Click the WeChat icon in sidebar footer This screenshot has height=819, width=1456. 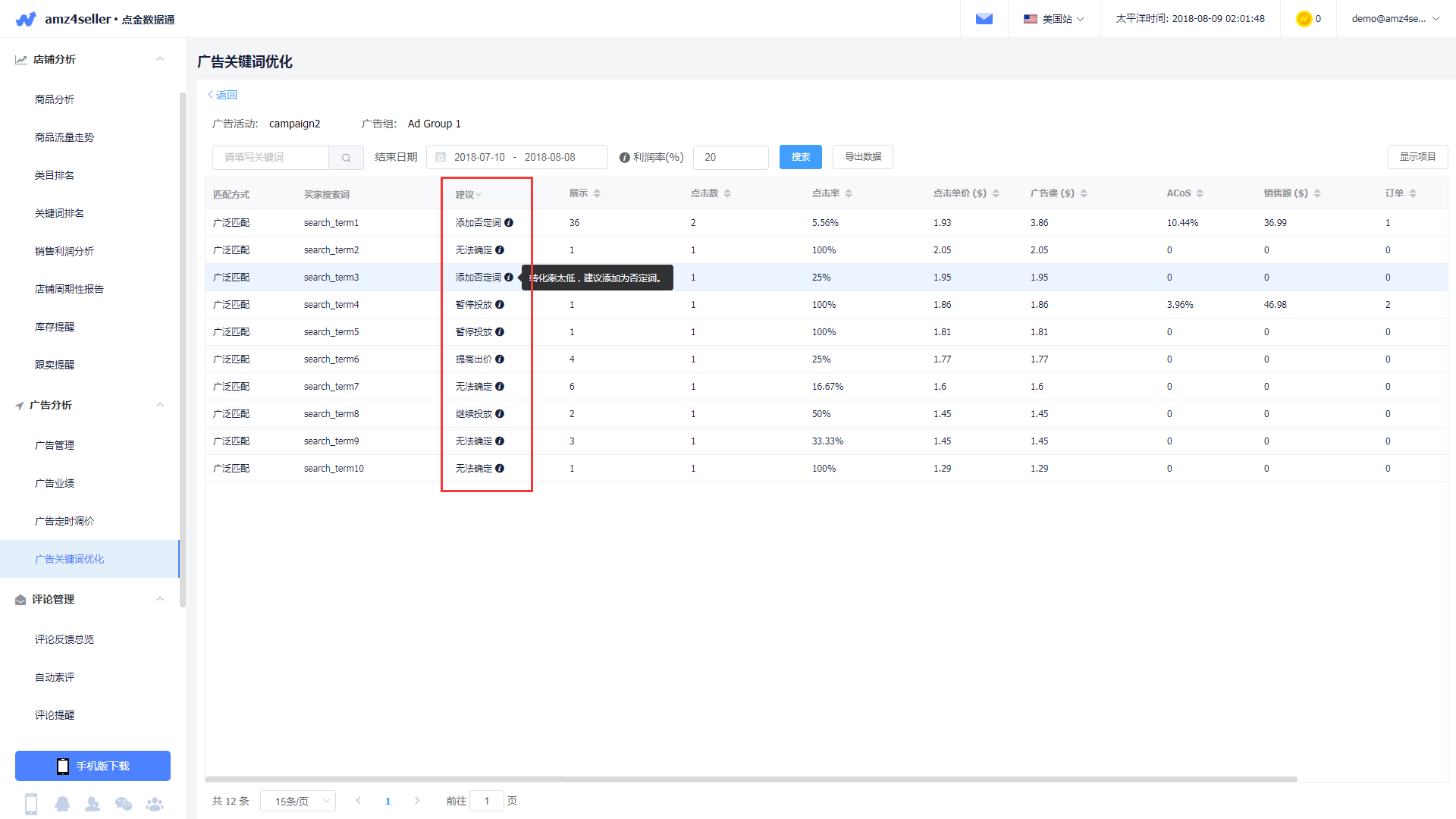[124, 804]
